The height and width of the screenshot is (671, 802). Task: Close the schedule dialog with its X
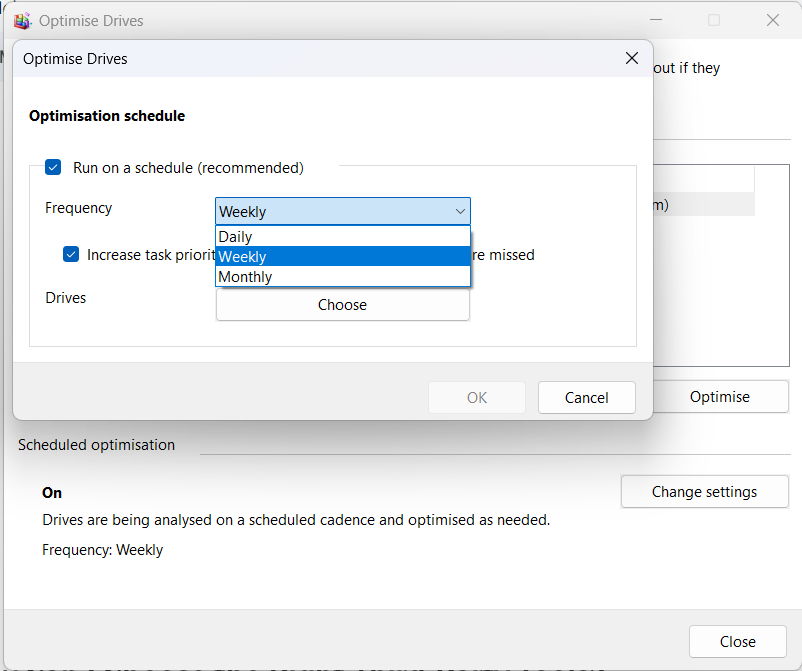tap(632, 59)
